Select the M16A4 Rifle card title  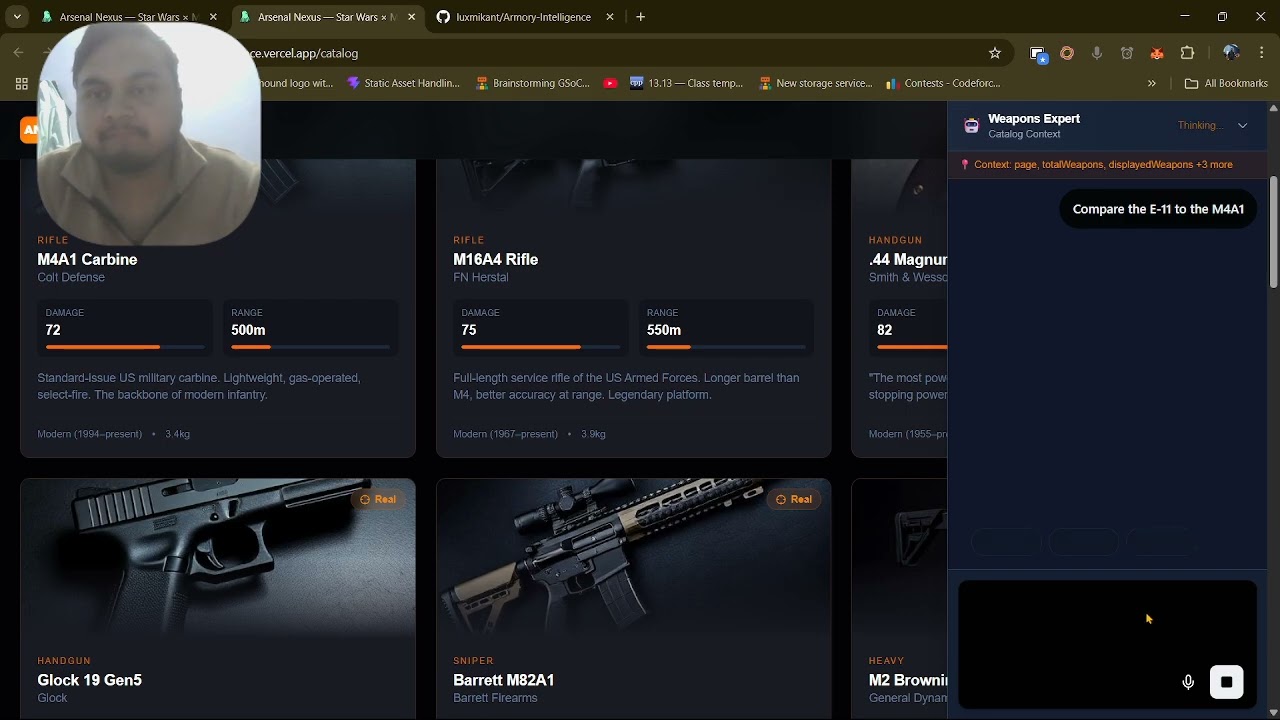(495, 259)
